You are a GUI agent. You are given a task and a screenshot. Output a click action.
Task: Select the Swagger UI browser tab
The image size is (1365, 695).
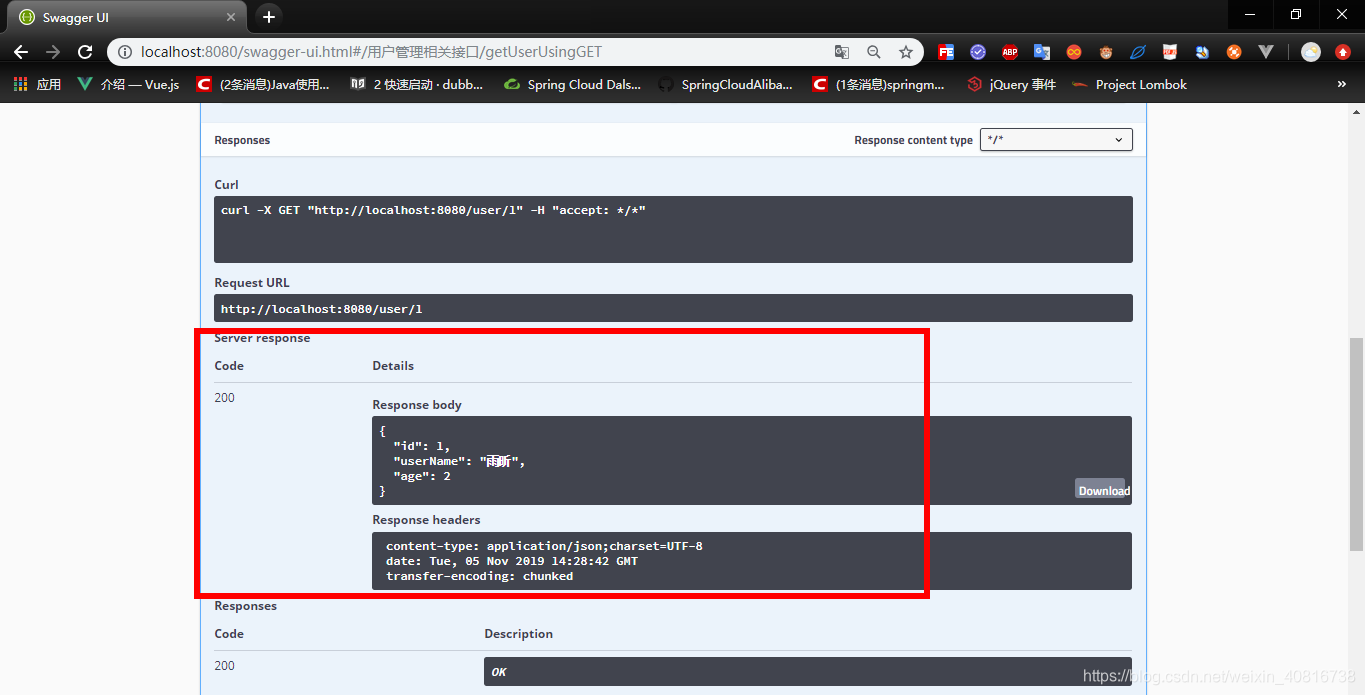click(125, 18)
